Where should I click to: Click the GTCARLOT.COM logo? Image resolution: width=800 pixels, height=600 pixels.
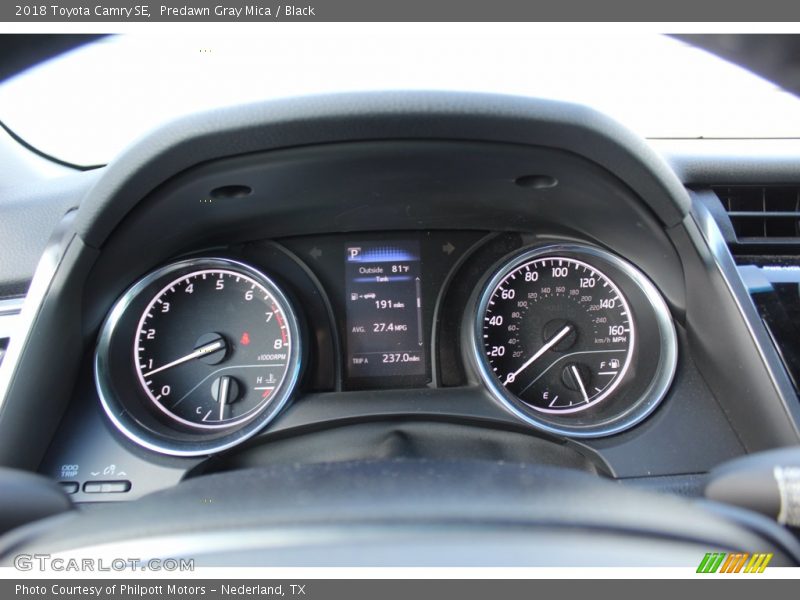(104, 563)
